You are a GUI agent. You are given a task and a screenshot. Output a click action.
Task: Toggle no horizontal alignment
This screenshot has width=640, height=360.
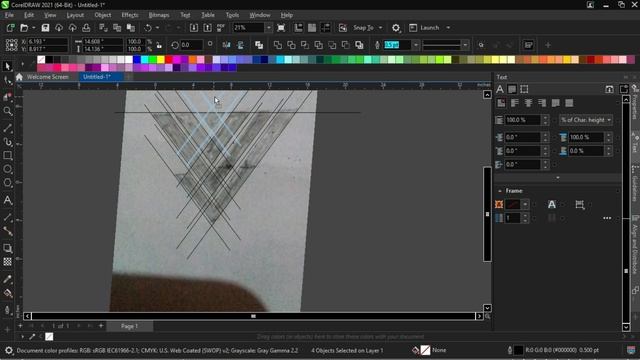[501, 103]
